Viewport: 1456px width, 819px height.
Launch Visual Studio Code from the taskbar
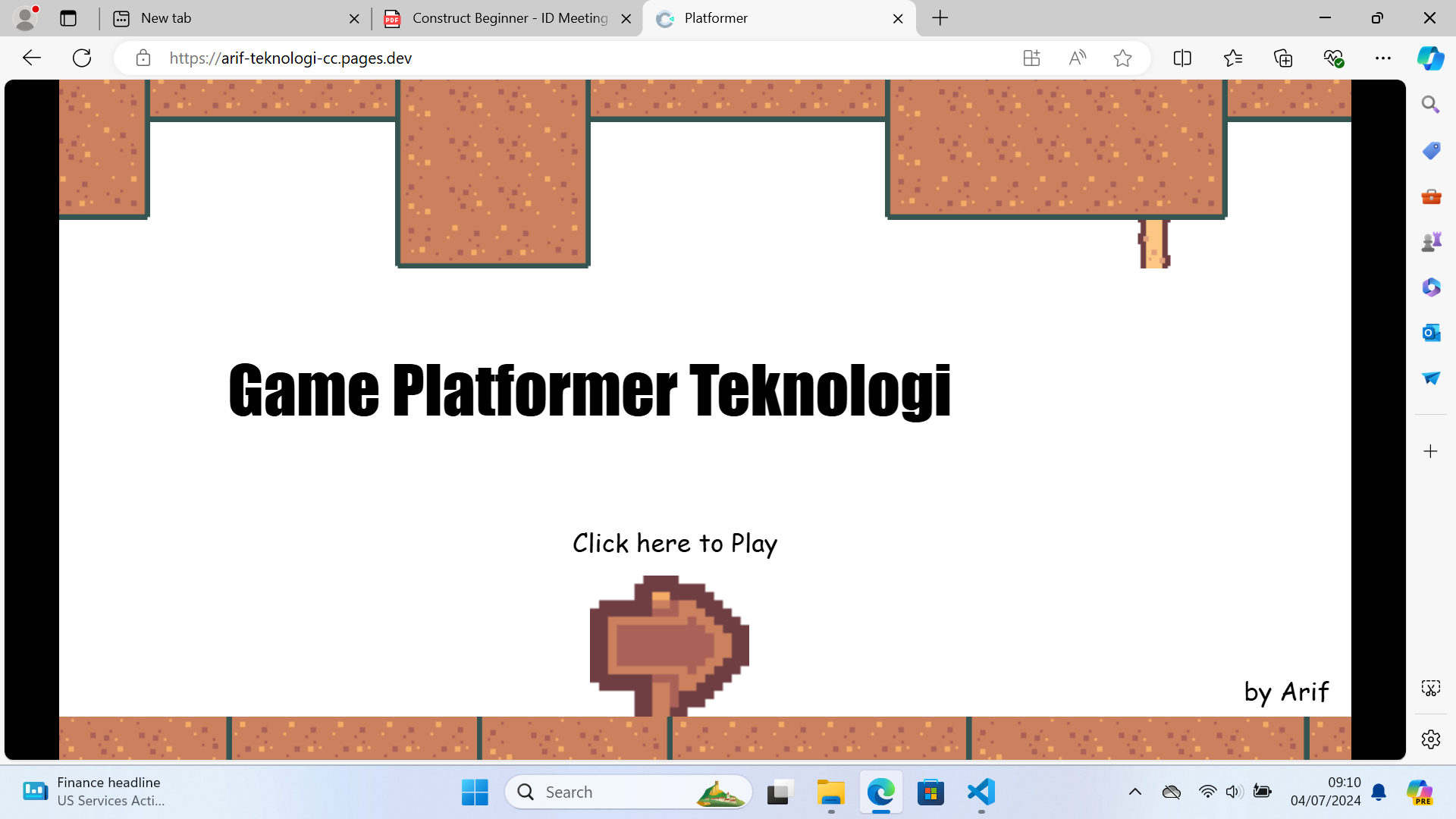[981, 792]
